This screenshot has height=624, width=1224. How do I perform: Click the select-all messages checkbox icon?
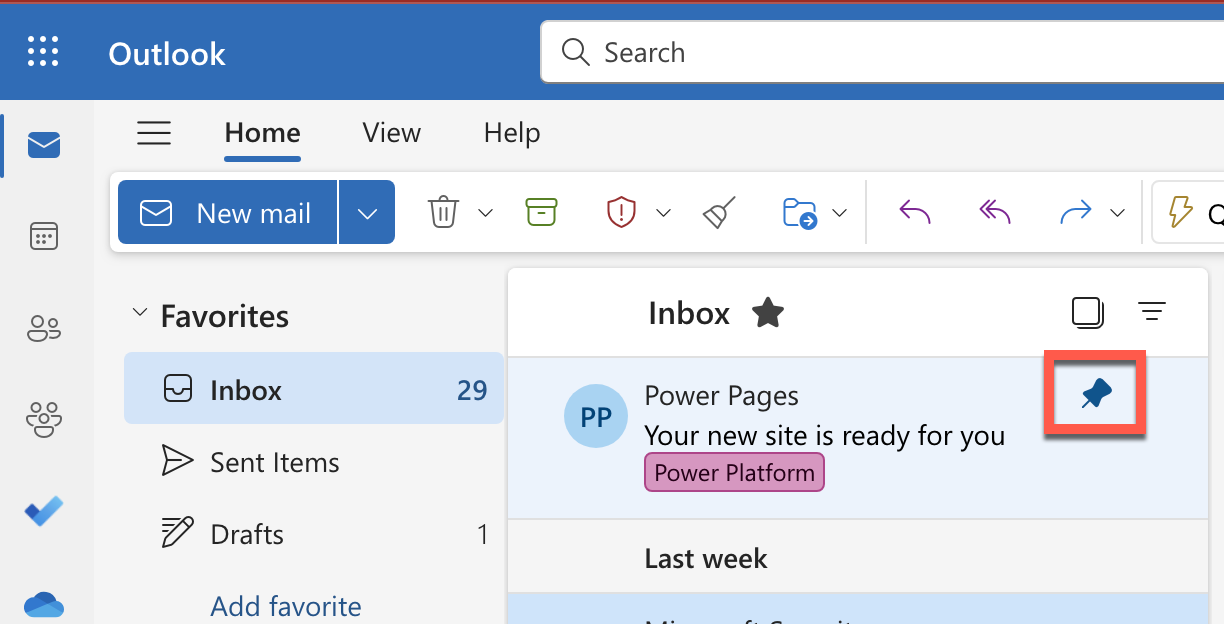[1087, 312]
